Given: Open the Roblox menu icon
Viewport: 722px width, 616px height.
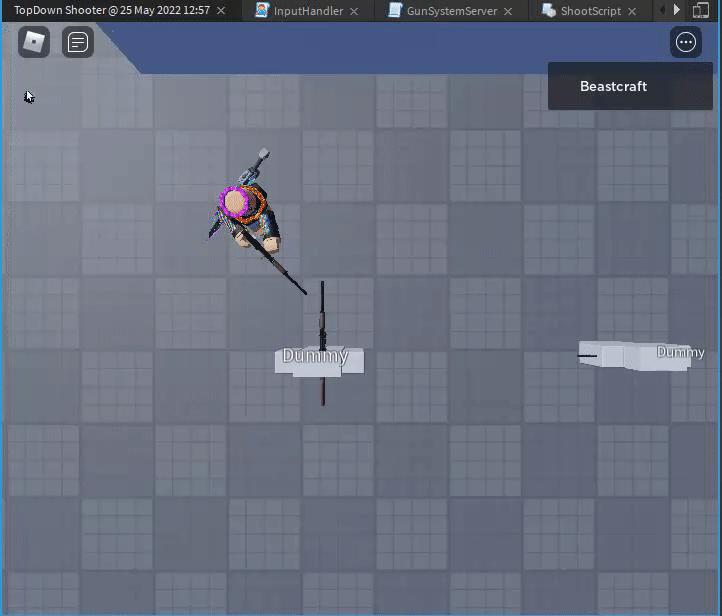Looking at the screenshot, I should point(34,42).
